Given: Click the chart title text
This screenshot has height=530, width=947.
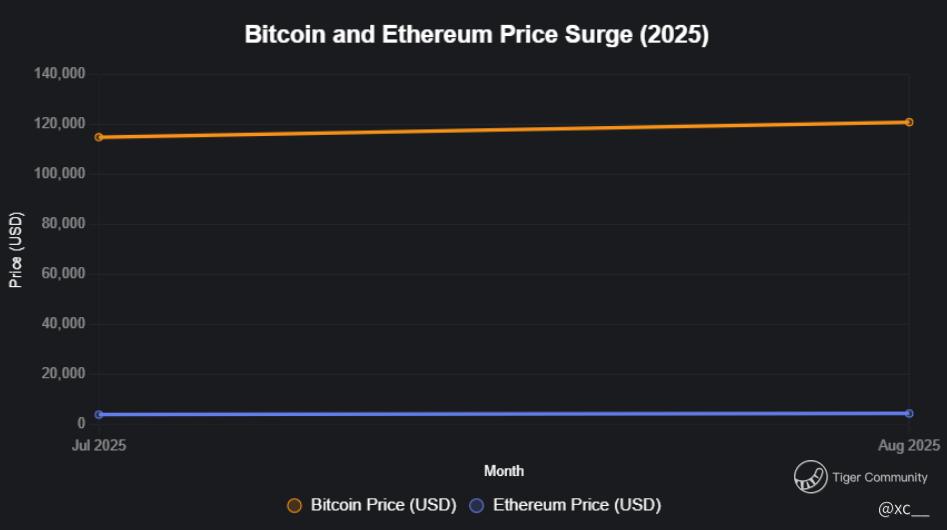Looking at the screenshot, I should click(x=476, y=34).
